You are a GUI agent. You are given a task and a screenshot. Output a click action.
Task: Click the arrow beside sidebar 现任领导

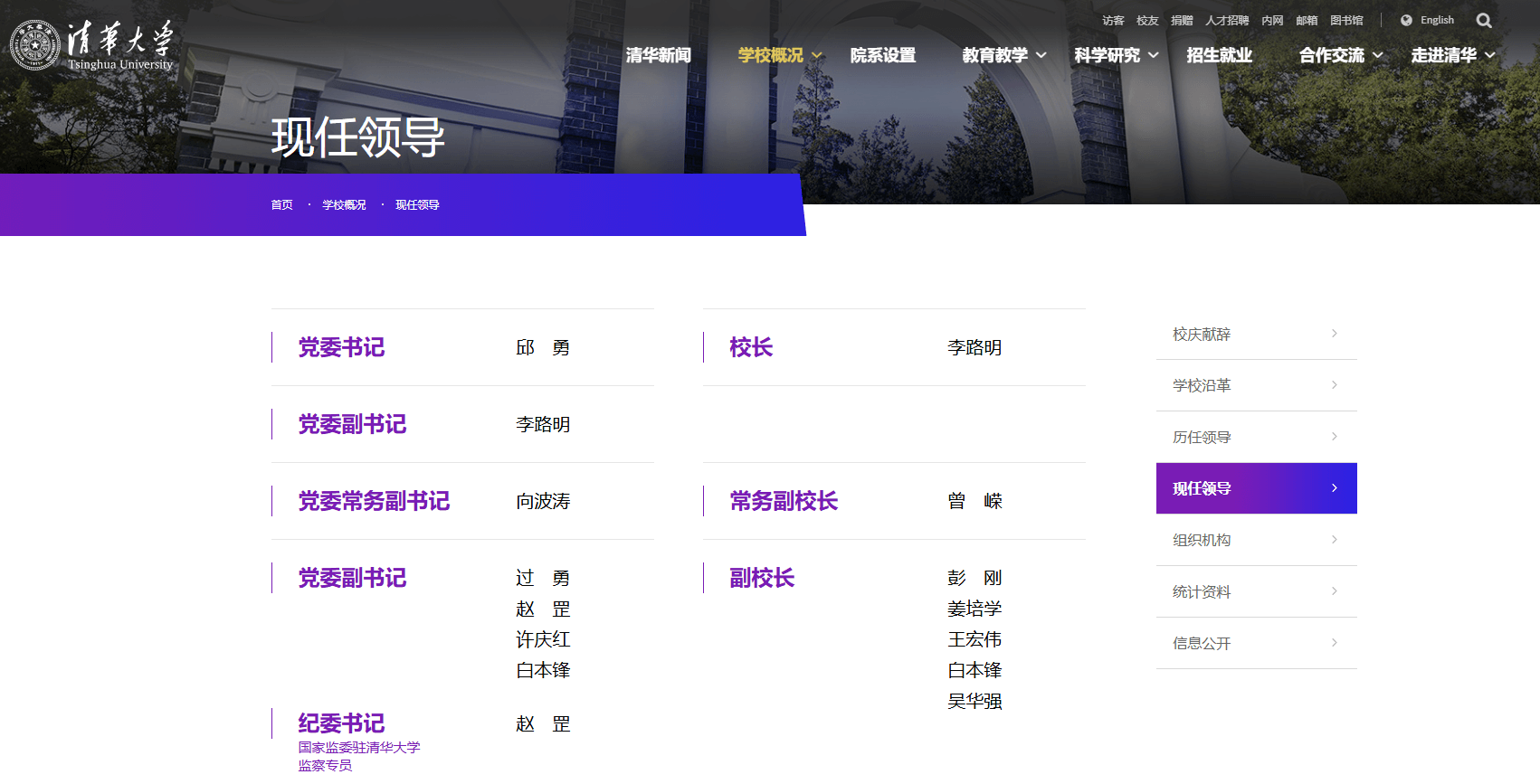pos(1335,488)
